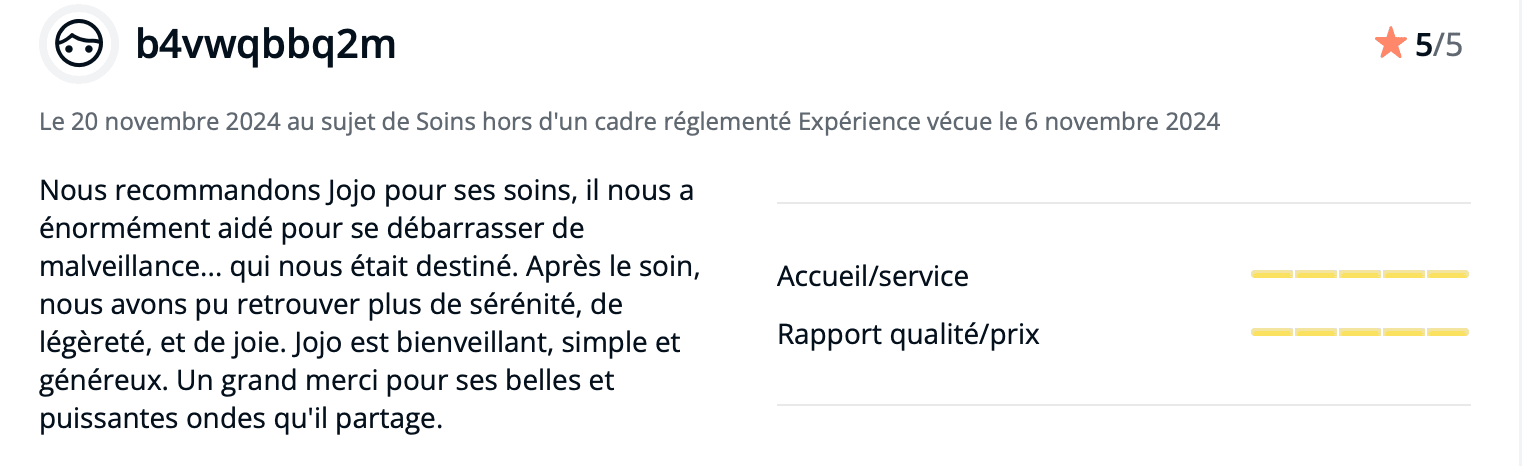This screenshot has height=466, width=1522.
Task: Click Expérience vécue le 6 novembre 2024
Action: (x=1009, y=122)
